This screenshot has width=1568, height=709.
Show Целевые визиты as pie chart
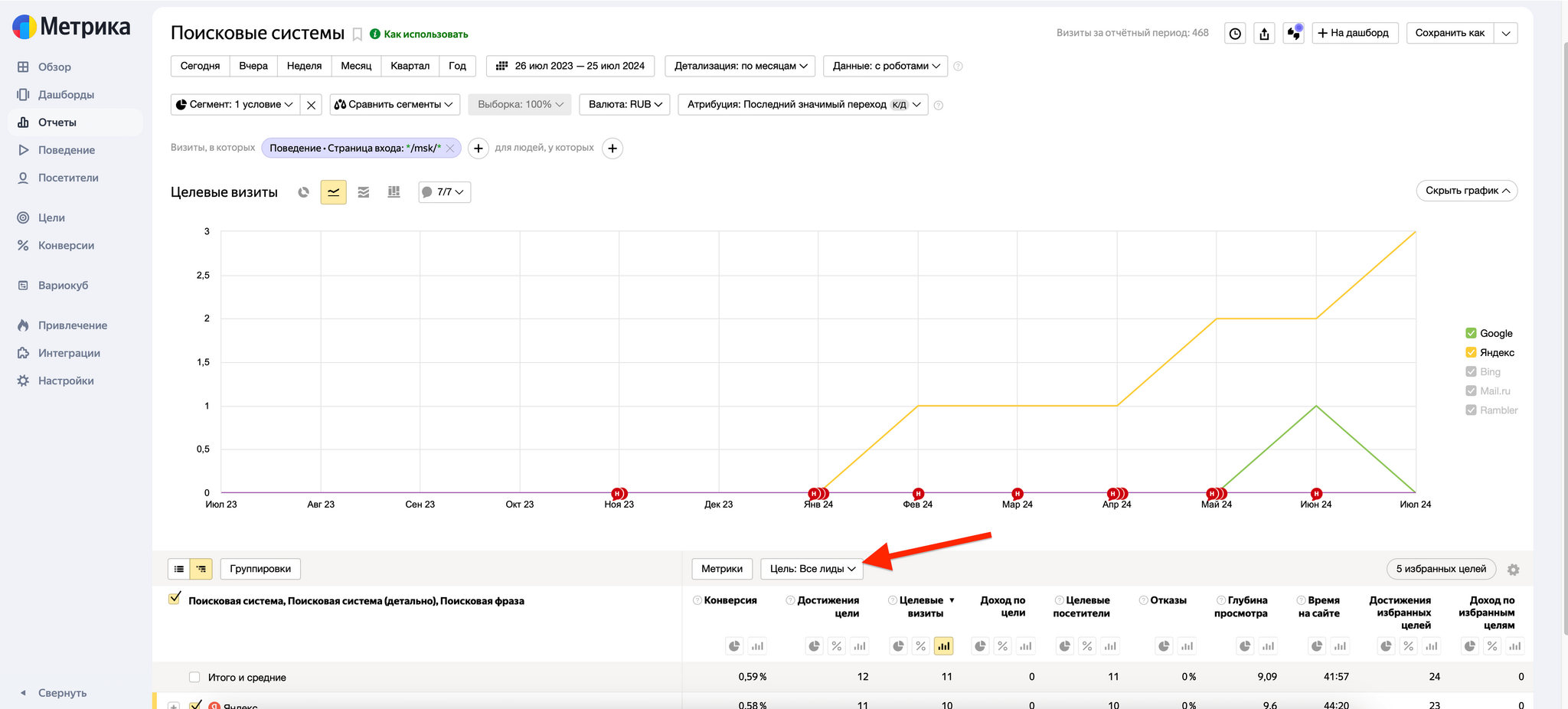click(898, 646)
